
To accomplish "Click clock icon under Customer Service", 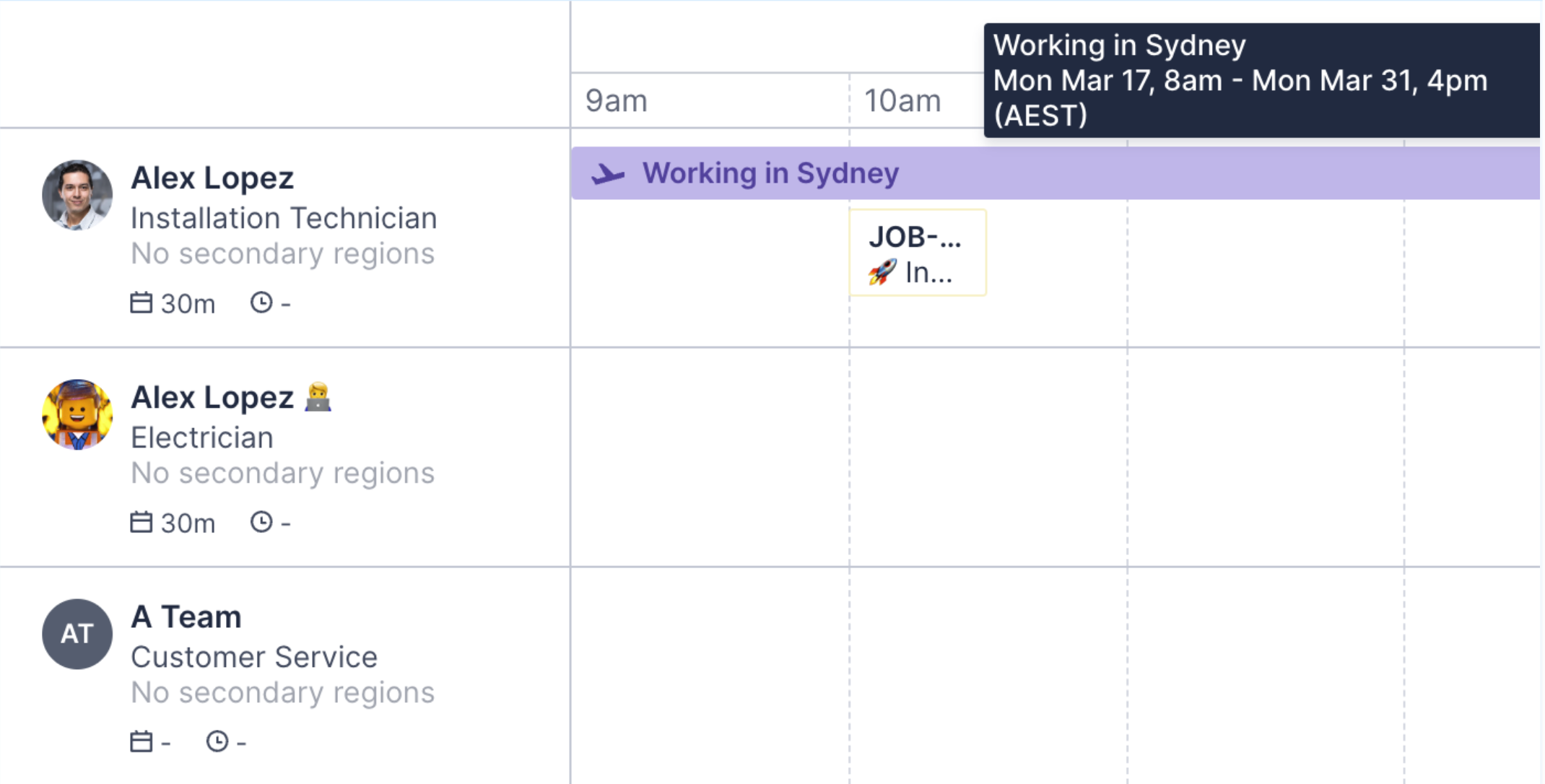I will [217, 741].
